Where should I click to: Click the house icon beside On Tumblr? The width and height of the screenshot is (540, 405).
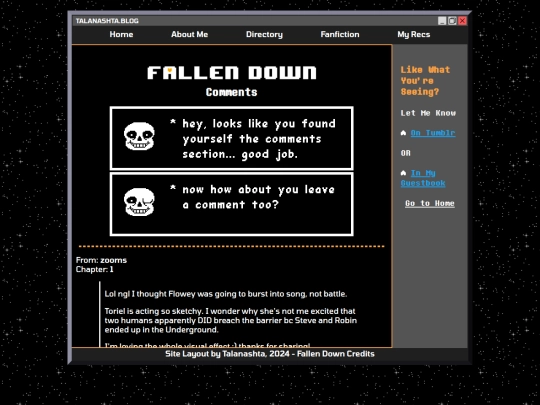coord(404,133)
